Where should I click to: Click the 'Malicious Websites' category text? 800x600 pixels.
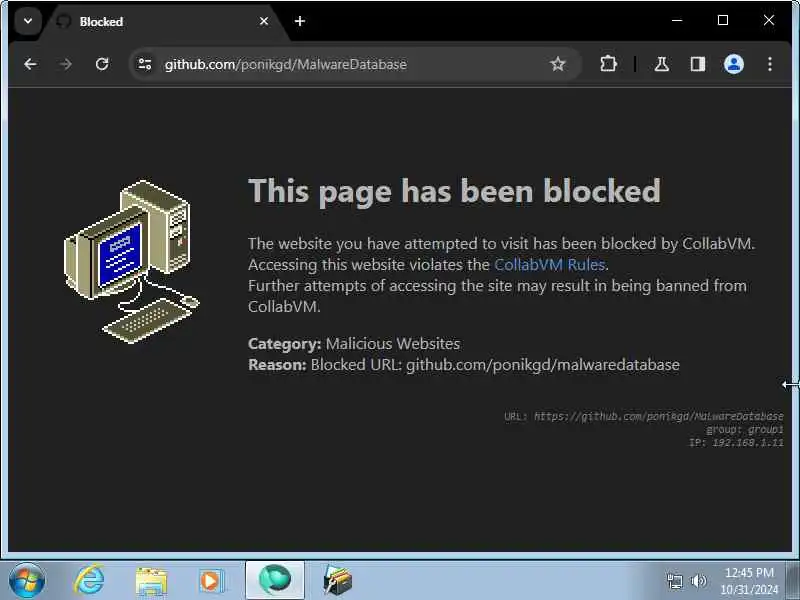tap(393, 344)
